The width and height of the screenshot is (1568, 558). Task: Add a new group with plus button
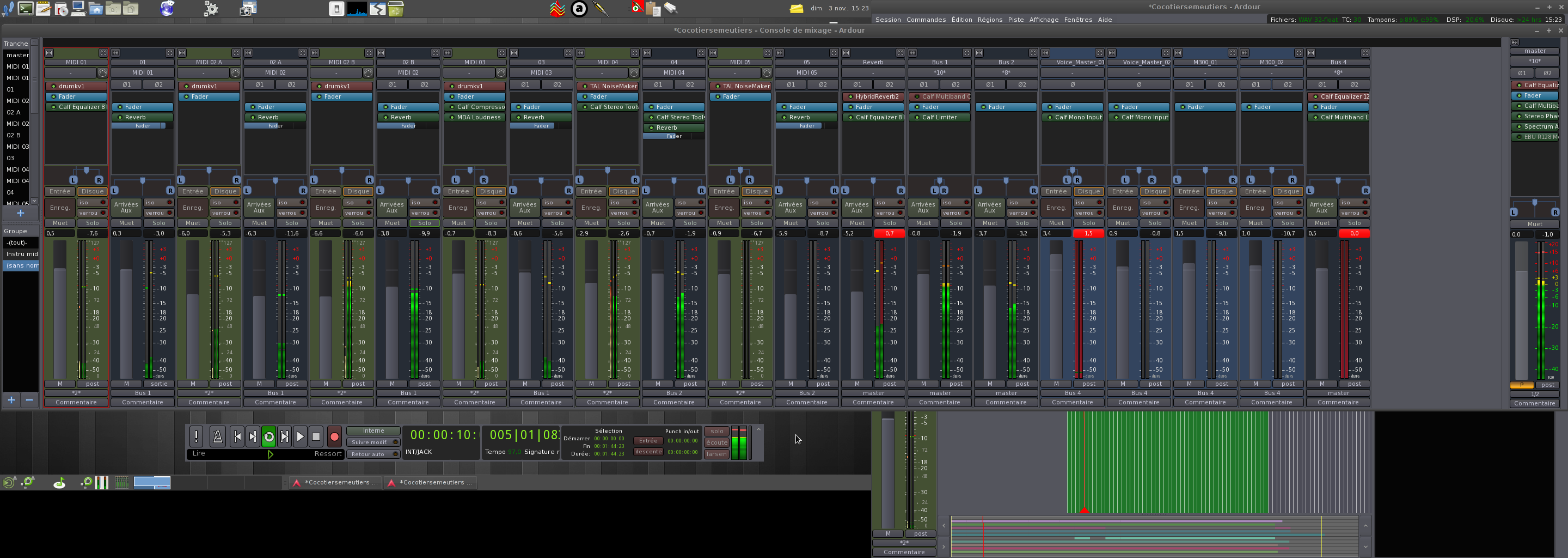(x=11, y=399)
